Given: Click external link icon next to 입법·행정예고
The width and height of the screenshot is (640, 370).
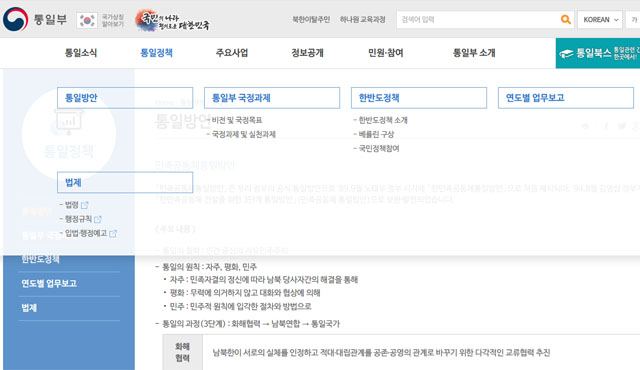Looking at the screenshot, I should tap(113, 233).
